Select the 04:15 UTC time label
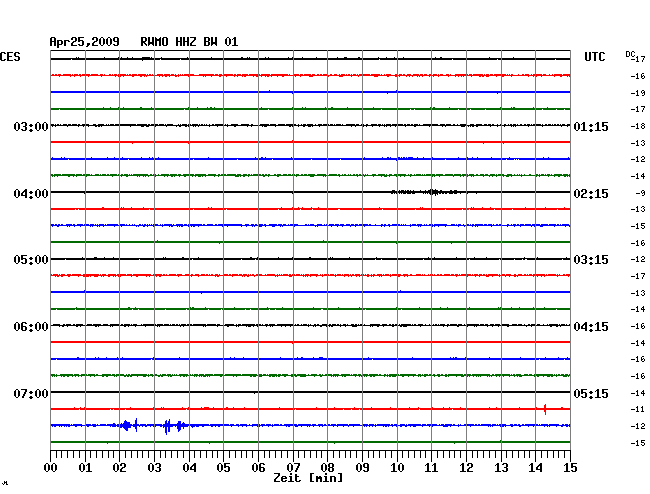 tap(591, 327)
